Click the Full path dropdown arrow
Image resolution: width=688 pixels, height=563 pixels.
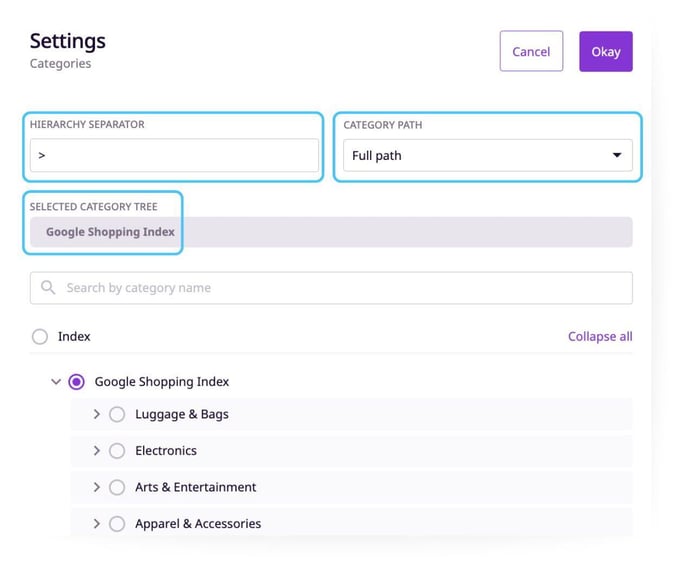coord(617,155)
